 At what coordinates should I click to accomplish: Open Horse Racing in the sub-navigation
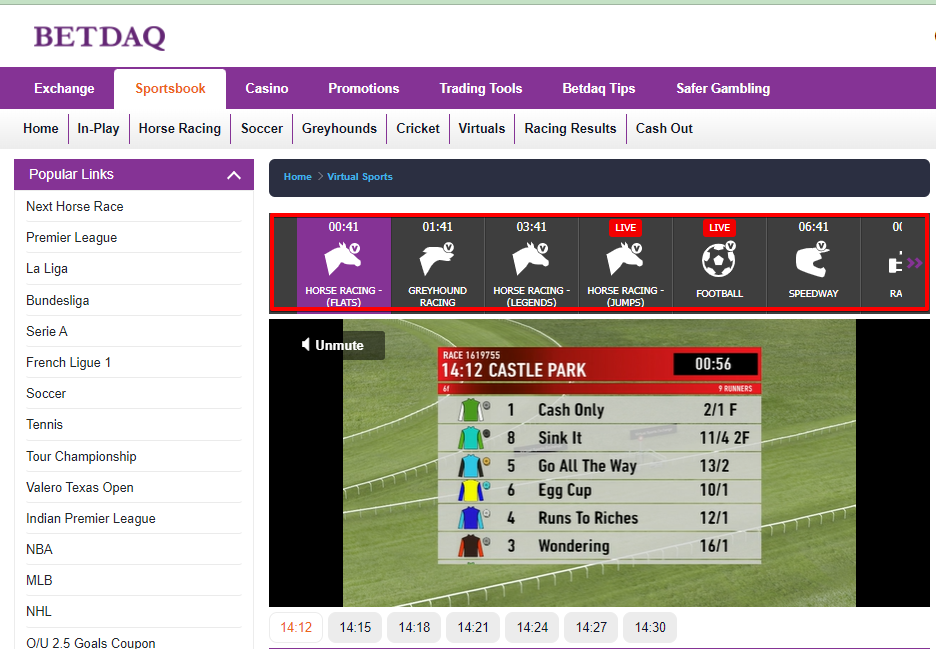pyautogui.click(x=180, y=128)
